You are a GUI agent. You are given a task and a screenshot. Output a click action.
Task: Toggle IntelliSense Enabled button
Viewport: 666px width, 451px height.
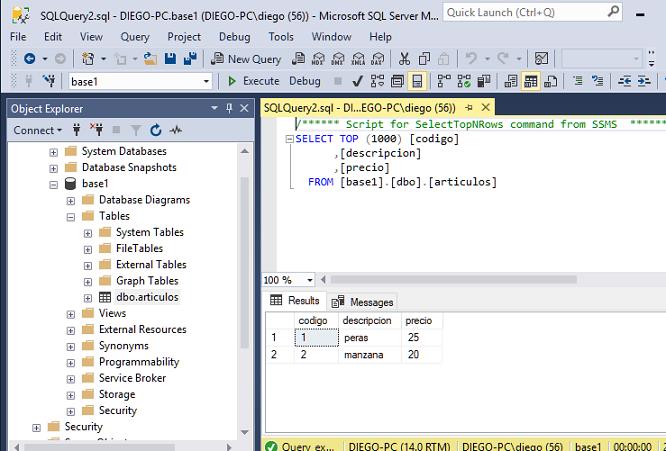click(x=417, y=81)
